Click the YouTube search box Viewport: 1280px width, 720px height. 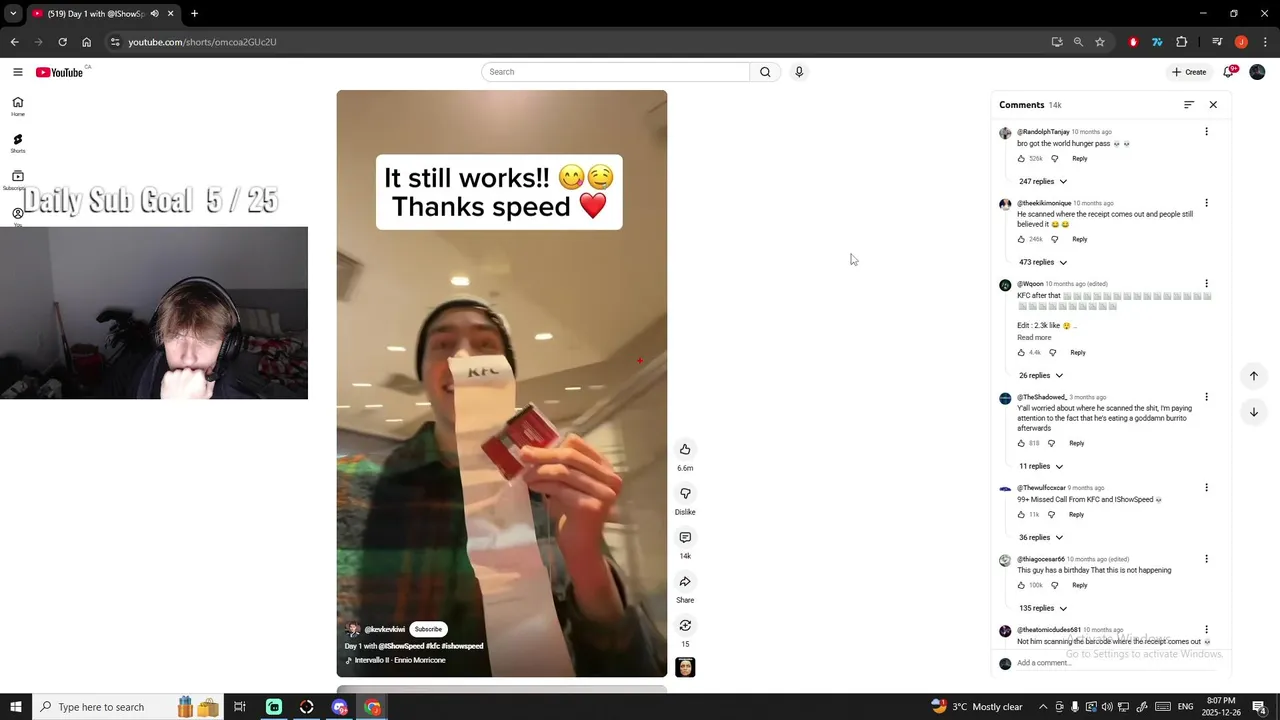point(615,72)
